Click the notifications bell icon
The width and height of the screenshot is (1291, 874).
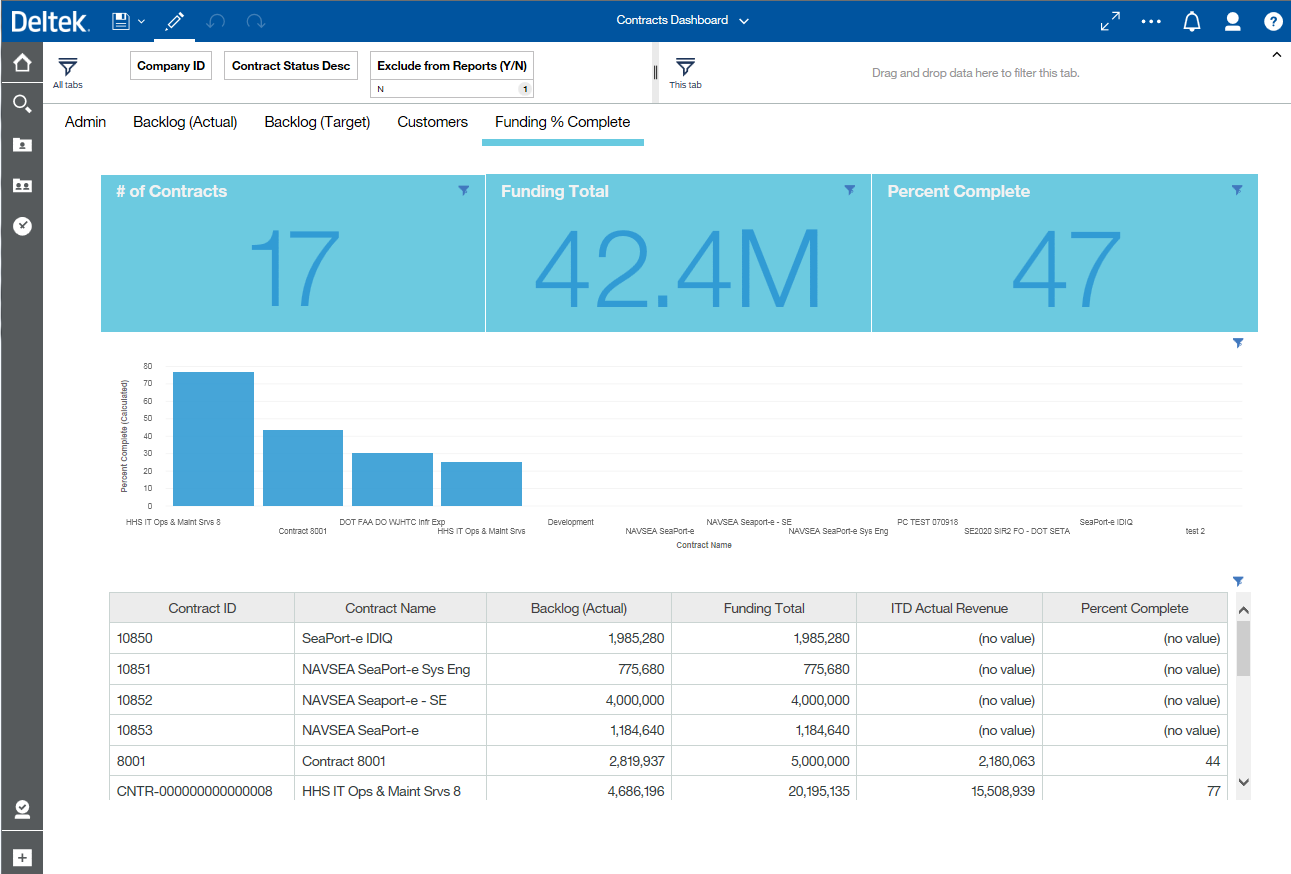(1191, 21)
